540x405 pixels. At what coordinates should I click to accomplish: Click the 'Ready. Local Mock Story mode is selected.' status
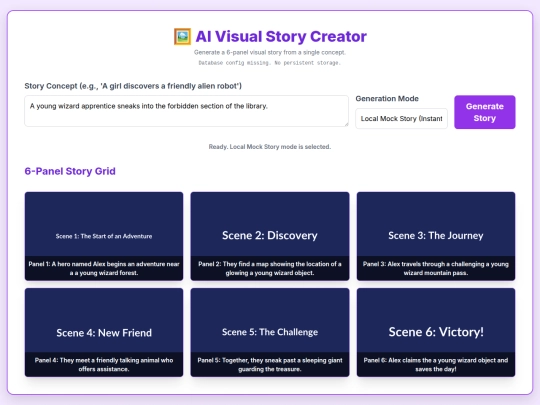coord(270,147)
